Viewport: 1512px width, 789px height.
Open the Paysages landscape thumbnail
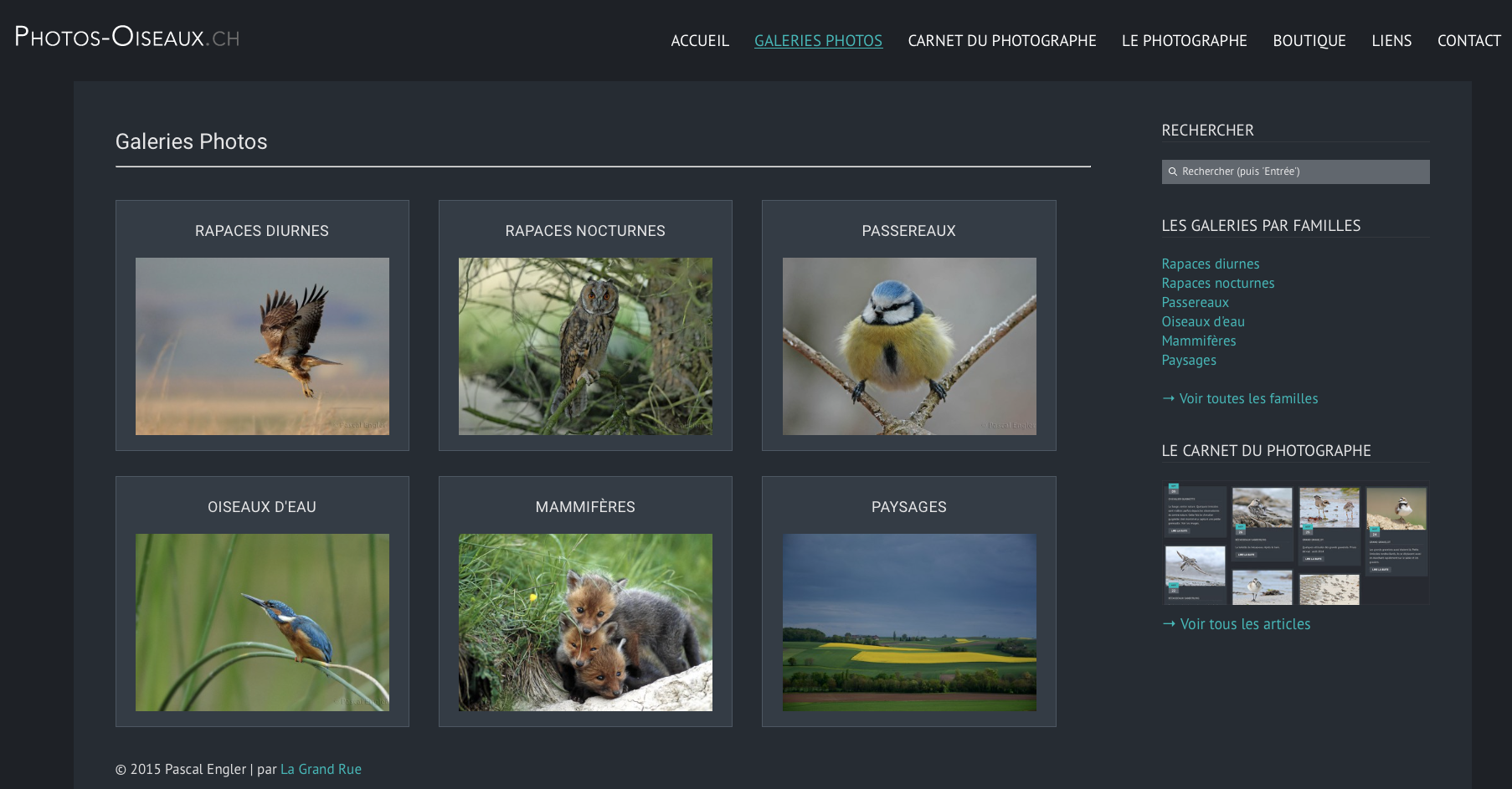[x=908, y=622]
